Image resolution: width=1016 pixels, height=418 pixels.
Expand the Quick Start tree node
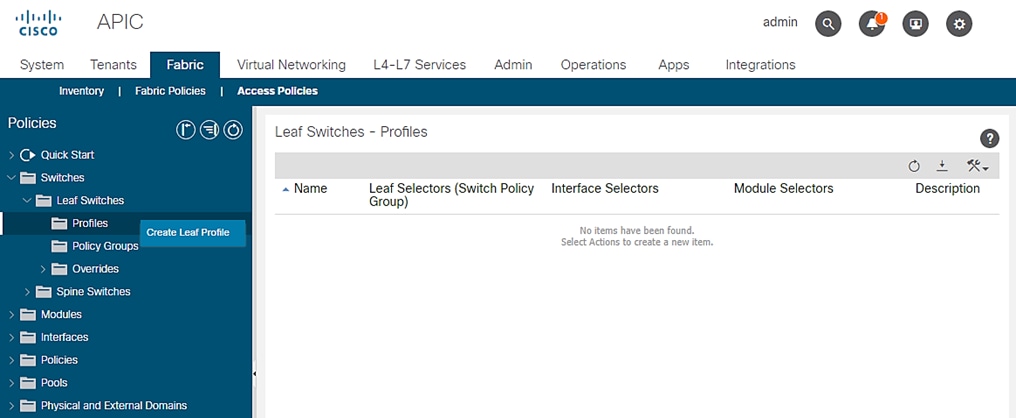[x=11, y=155]
